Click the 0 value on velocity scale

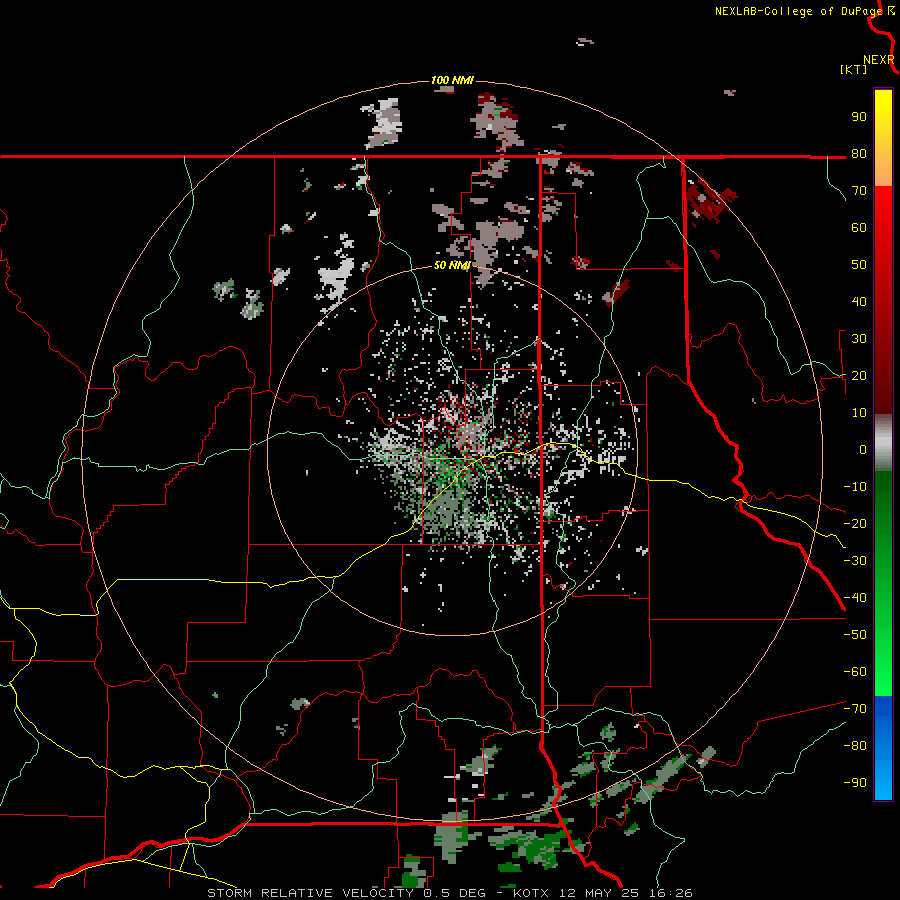(x=863, y=449)
